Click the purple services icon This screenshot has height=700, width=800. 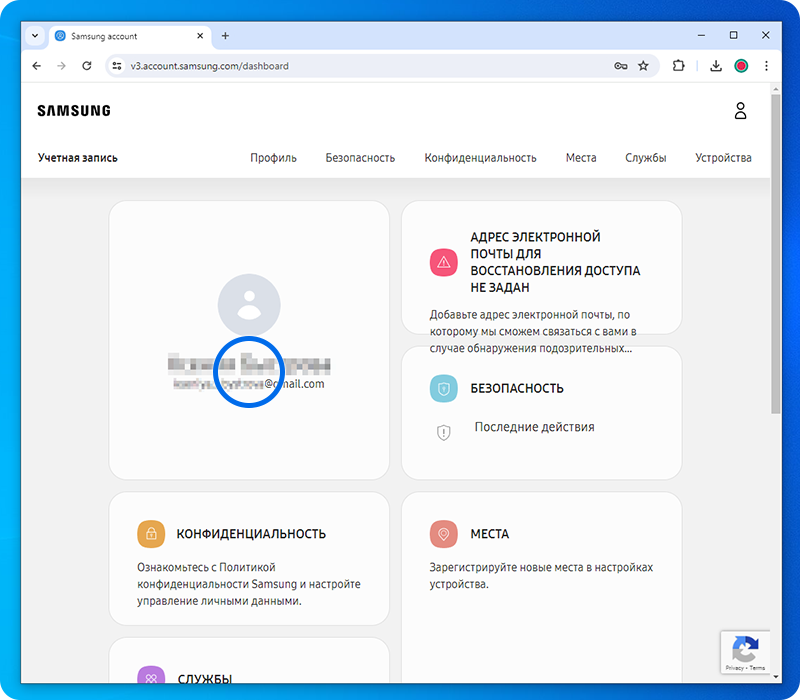click(x=151, y=675)
